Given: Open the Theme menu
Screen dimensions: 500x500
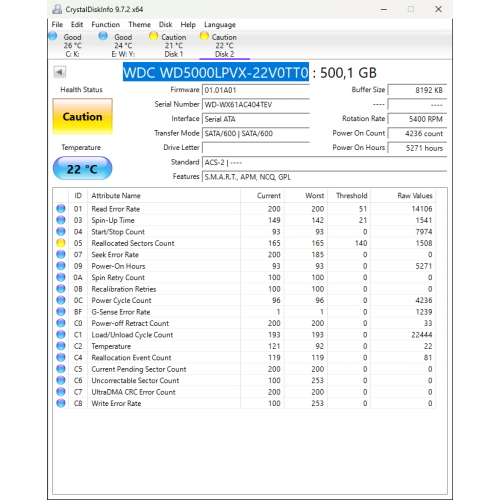Looking at the screenshot, I should (x=139, y=25).
